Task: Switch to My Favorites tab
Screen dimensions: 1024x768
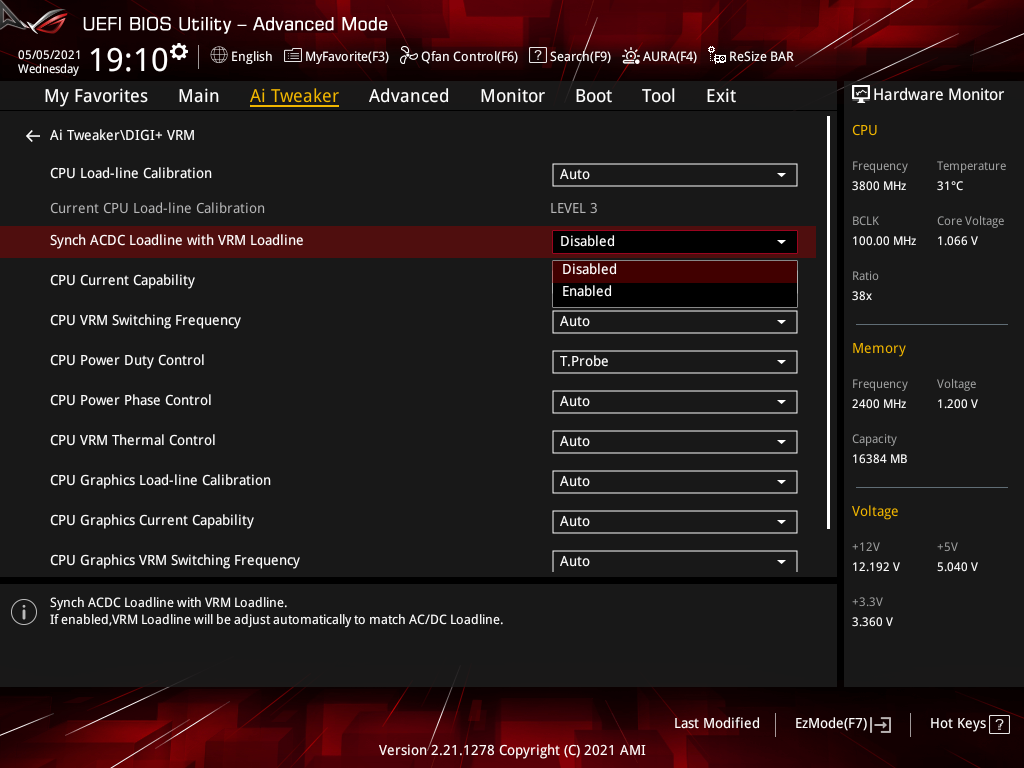Action: pos(96,96)
